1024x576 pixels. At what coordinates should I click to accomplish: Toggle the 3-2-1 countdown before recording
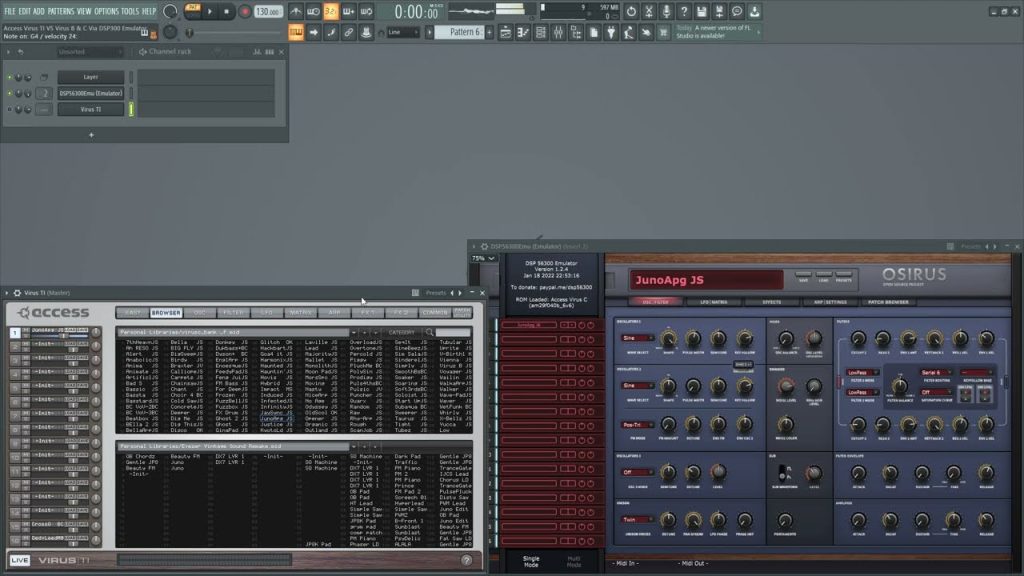pos(331,12)
